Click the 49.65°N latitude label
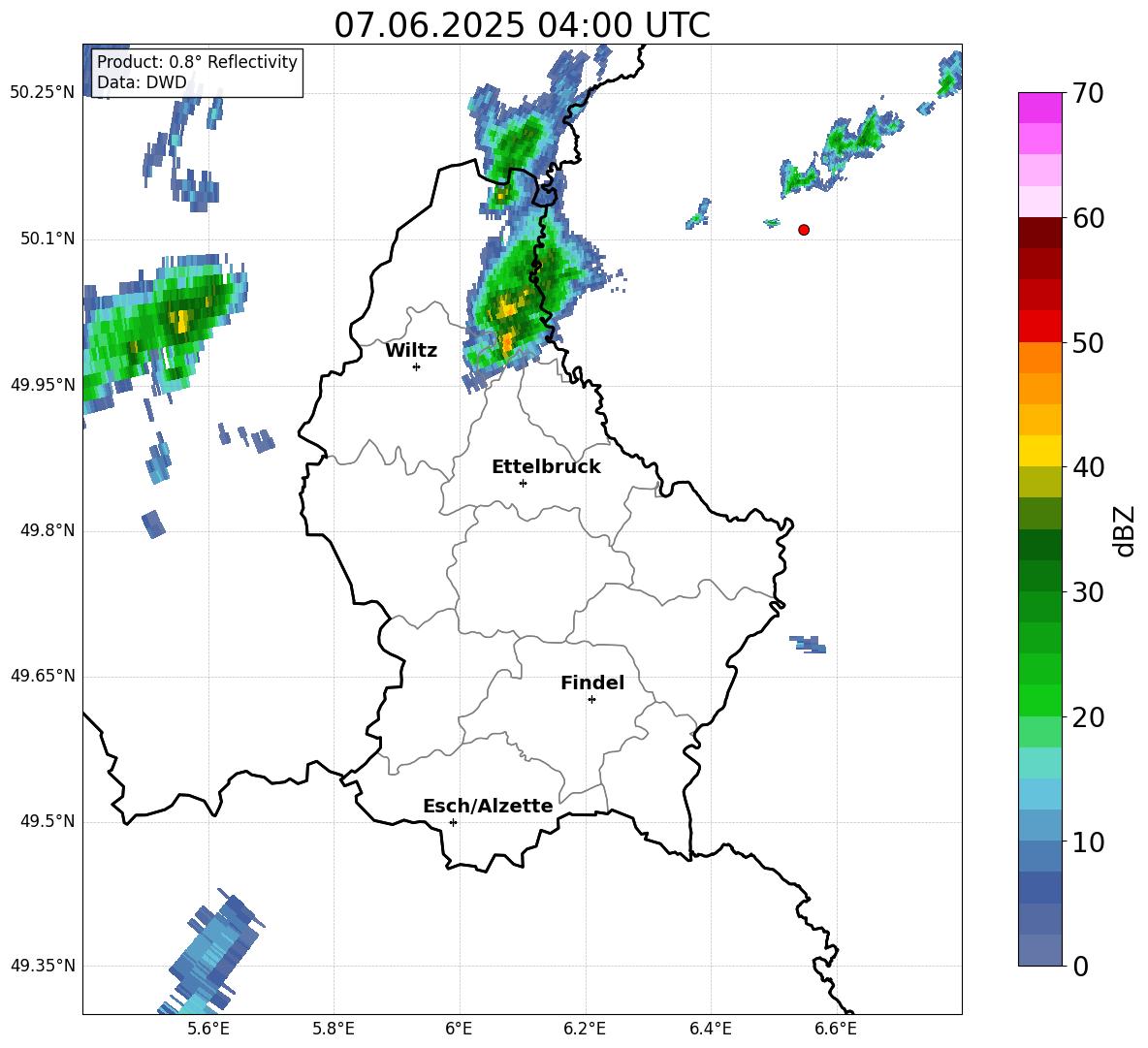 (43, 676)
